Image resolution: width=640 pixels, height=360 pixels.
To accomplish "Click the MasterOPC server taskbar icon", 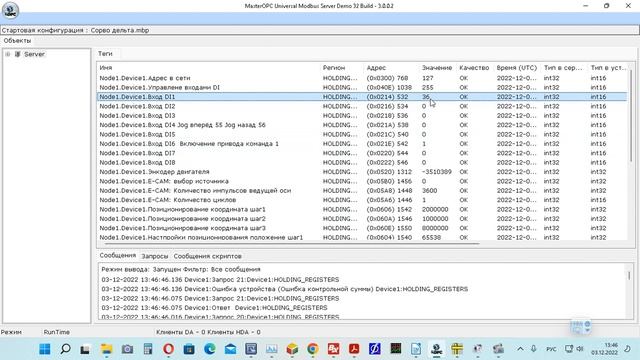I will 436,349.
